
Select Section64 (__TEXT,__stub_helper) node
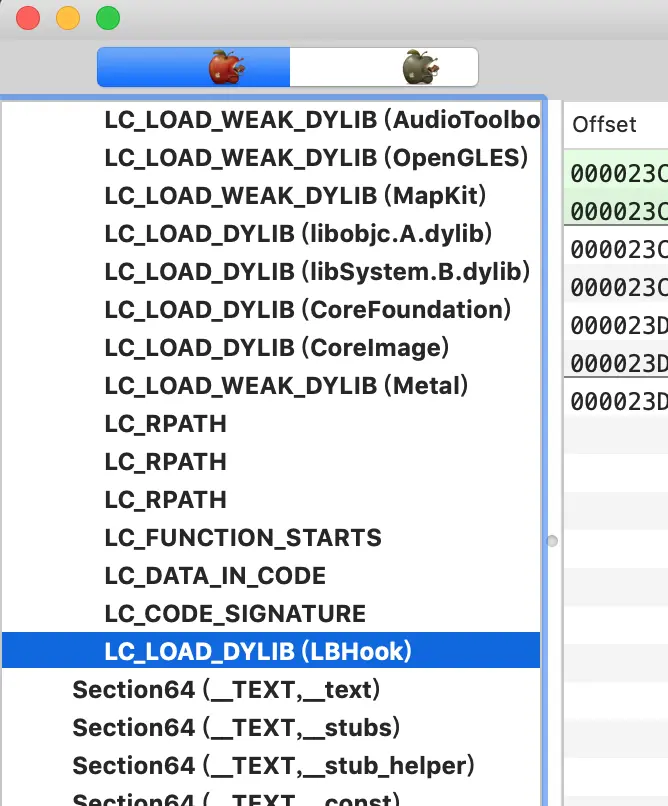click(x=271, y=765)
